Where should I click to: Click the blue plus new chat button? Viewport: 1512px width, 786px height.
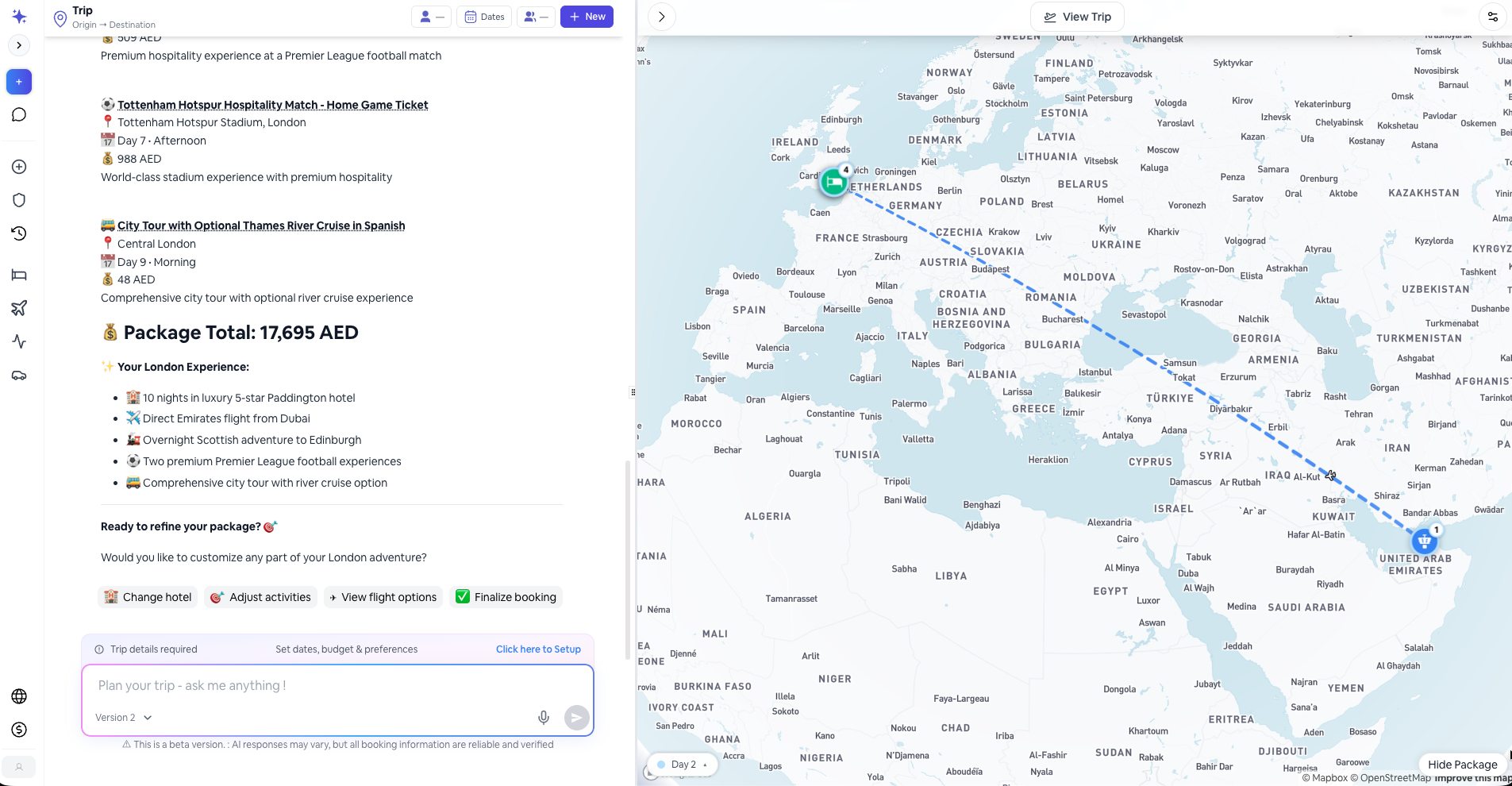point(19,82)
